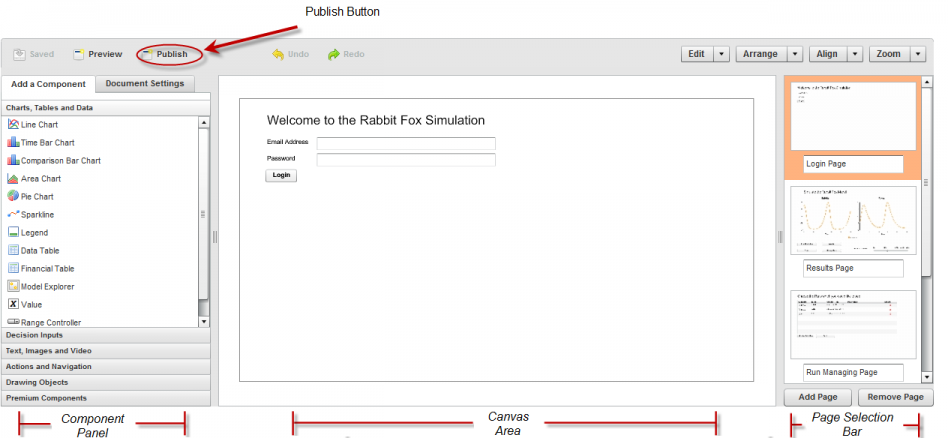Click the Email Address input field
Image resolution: width=948 pixels, height=438 pixels.
(406, 143)
